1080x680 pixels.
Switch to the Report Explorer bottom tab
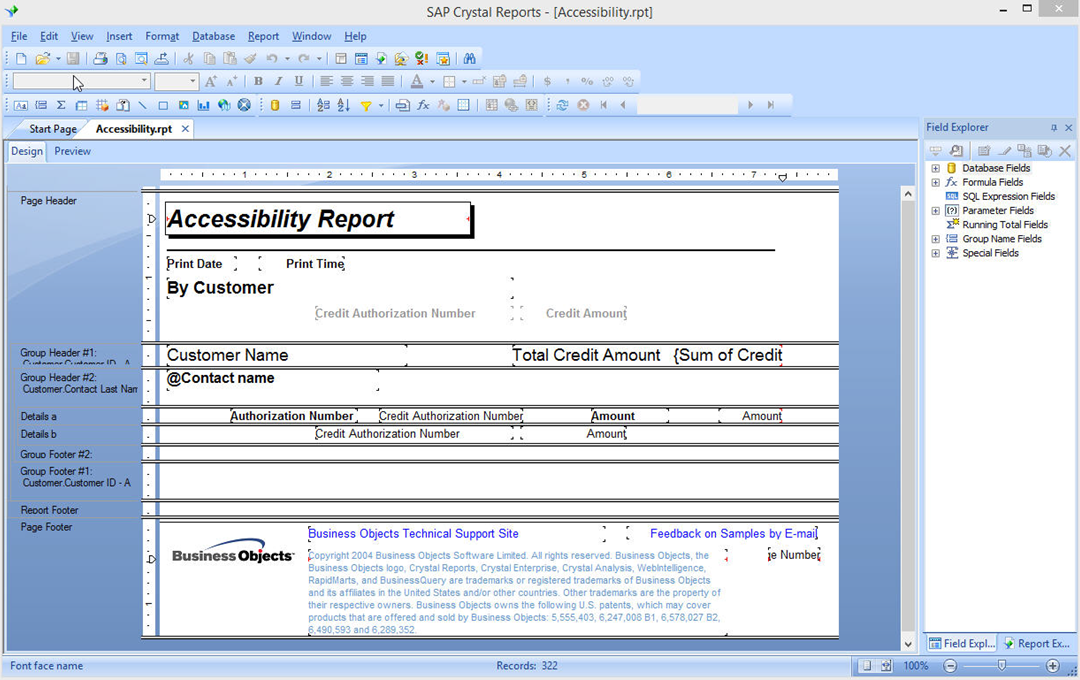point(1037,643)
